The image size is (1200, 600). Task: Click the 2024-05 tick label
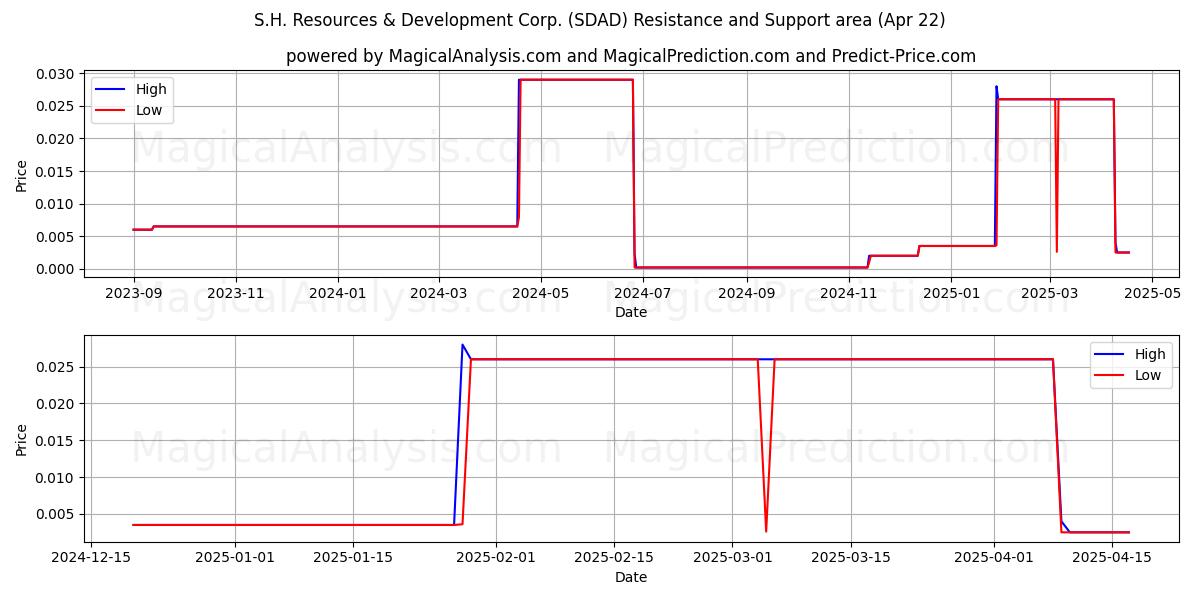[541, 293]
